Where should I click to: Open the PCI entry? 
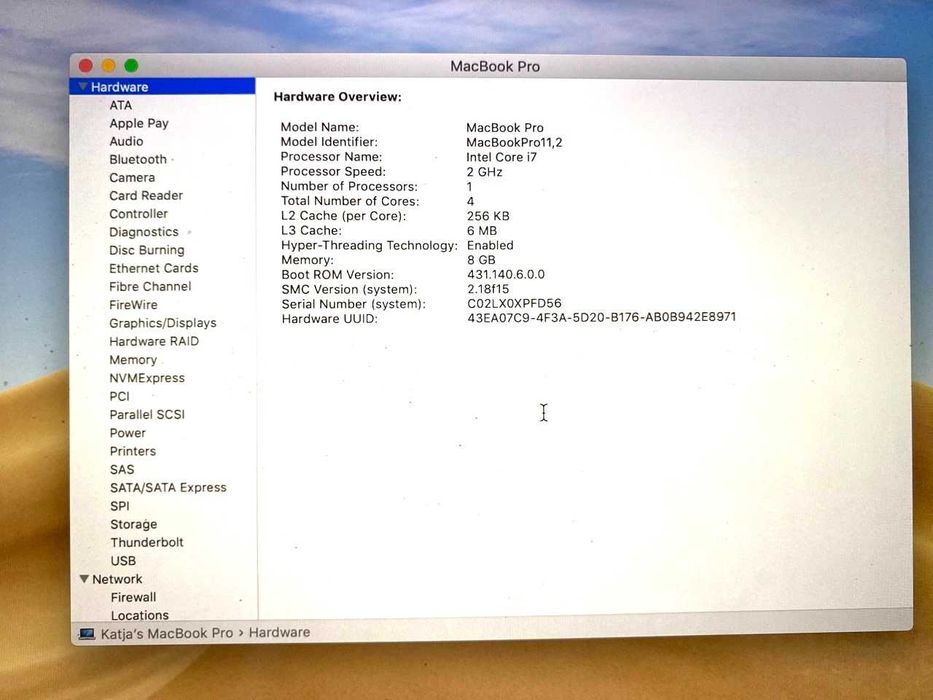tap(119, 396)
